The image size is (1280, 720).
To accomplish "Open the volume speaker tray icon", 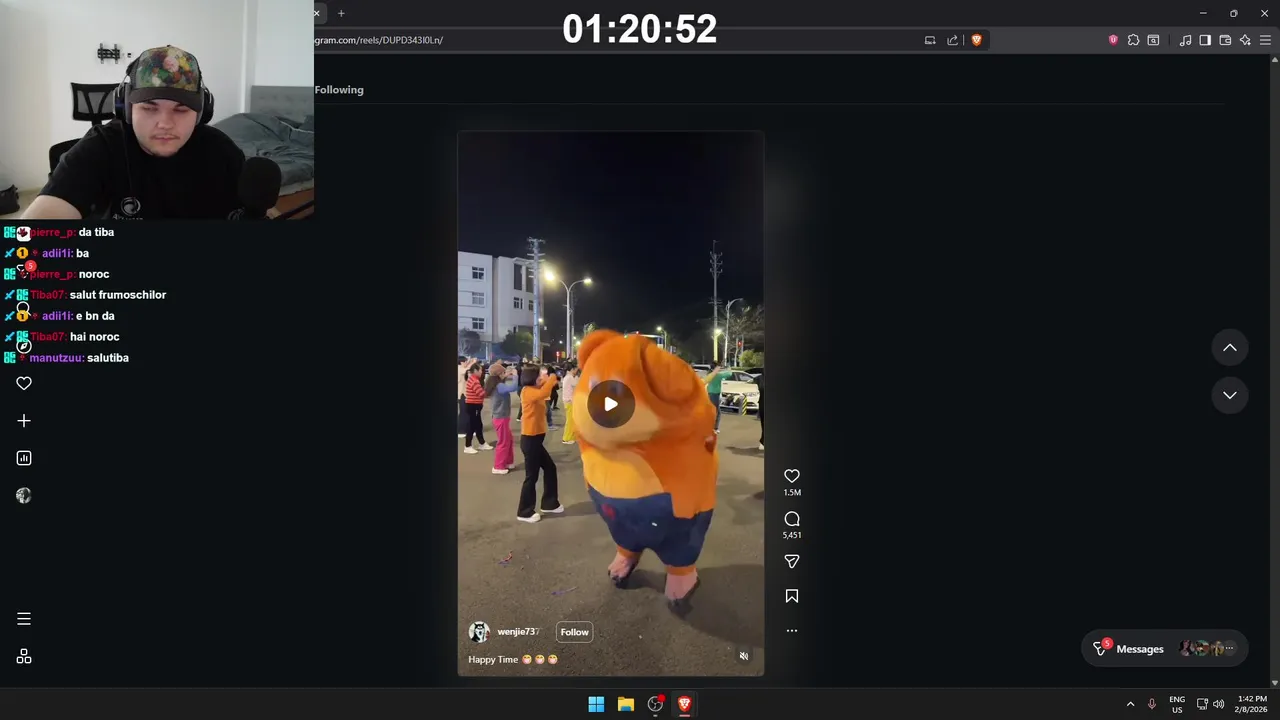I will 1219,704.
